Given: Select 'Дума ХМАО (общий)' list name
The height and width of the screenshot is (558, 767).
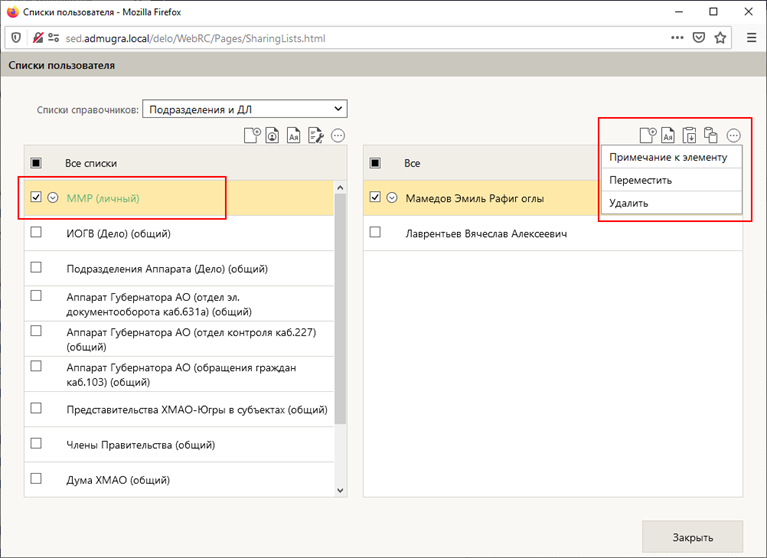Looking at the screenshot, I should [x=118, y=480].
